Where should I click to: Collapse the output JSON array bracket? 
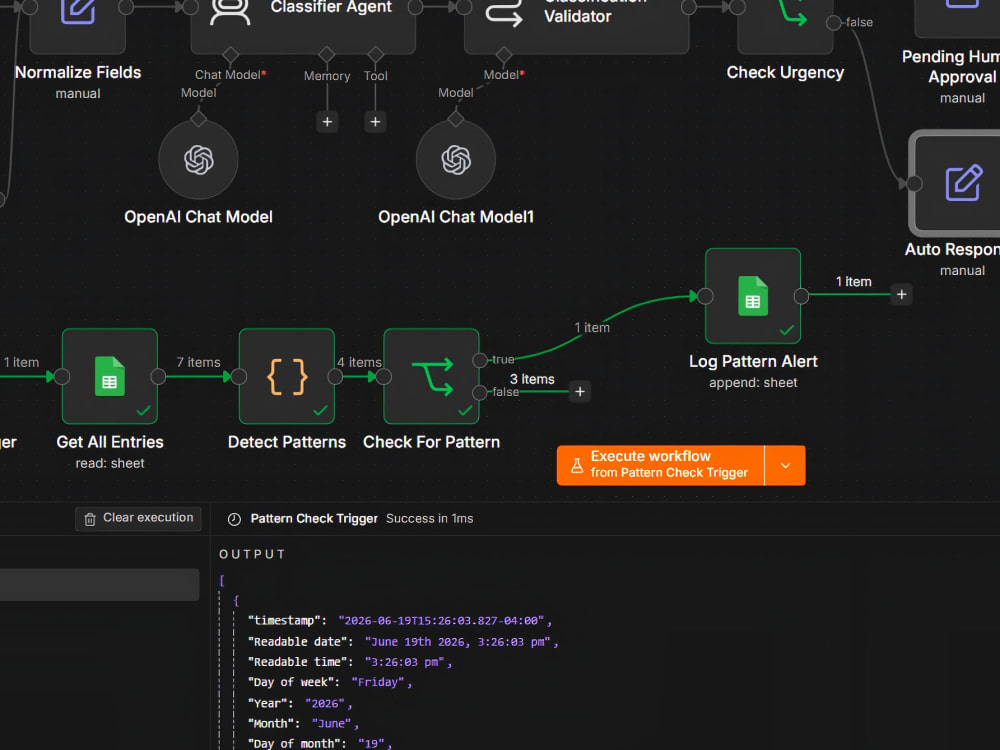click(222, 580)
